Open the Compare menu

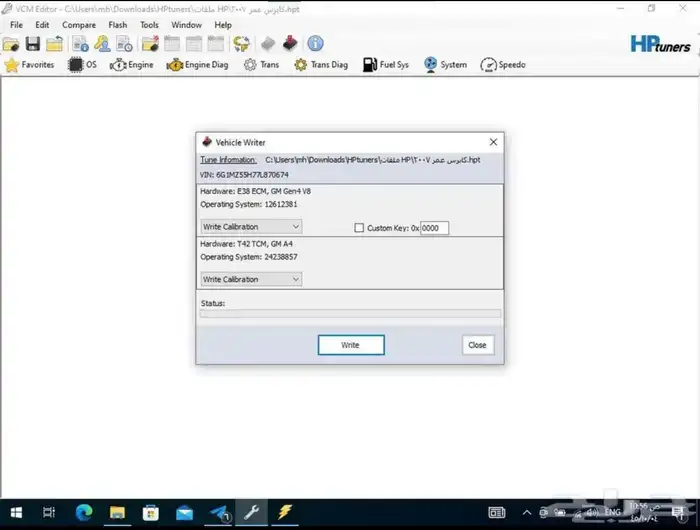pyautogui.click(x=79, y=25)
